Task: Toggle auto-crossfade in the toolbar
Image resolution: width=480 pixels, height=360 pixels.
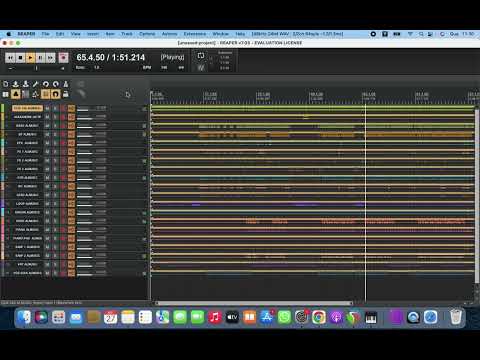Action: point(6,94)
